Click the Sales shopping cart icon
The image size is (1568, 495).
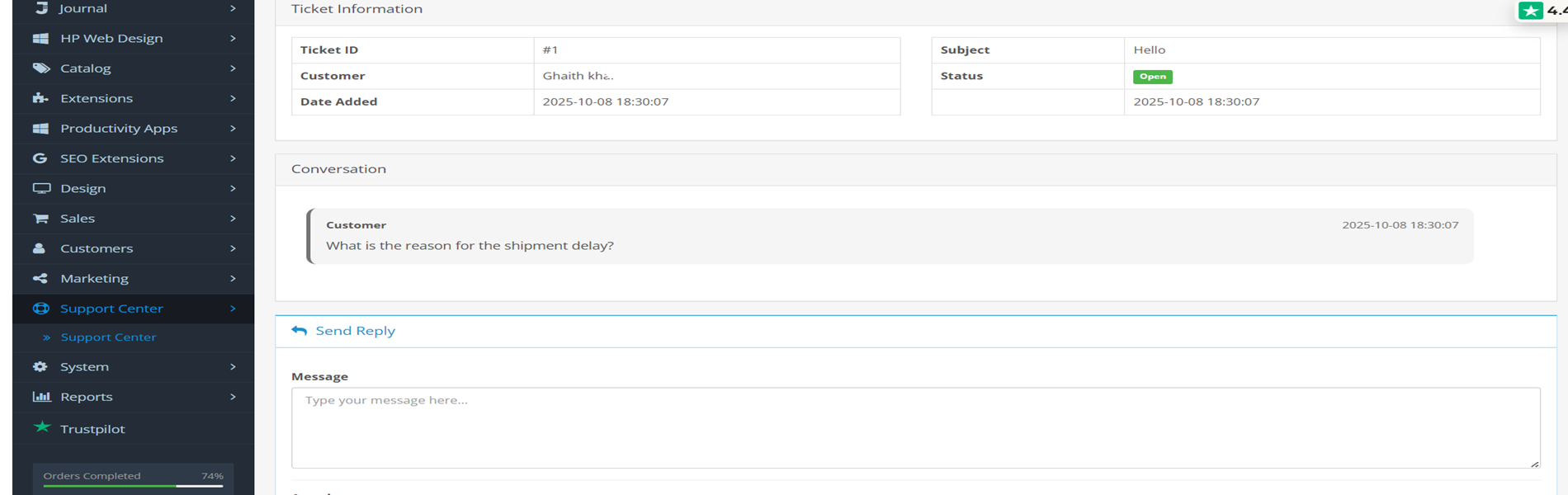point(40,219)
